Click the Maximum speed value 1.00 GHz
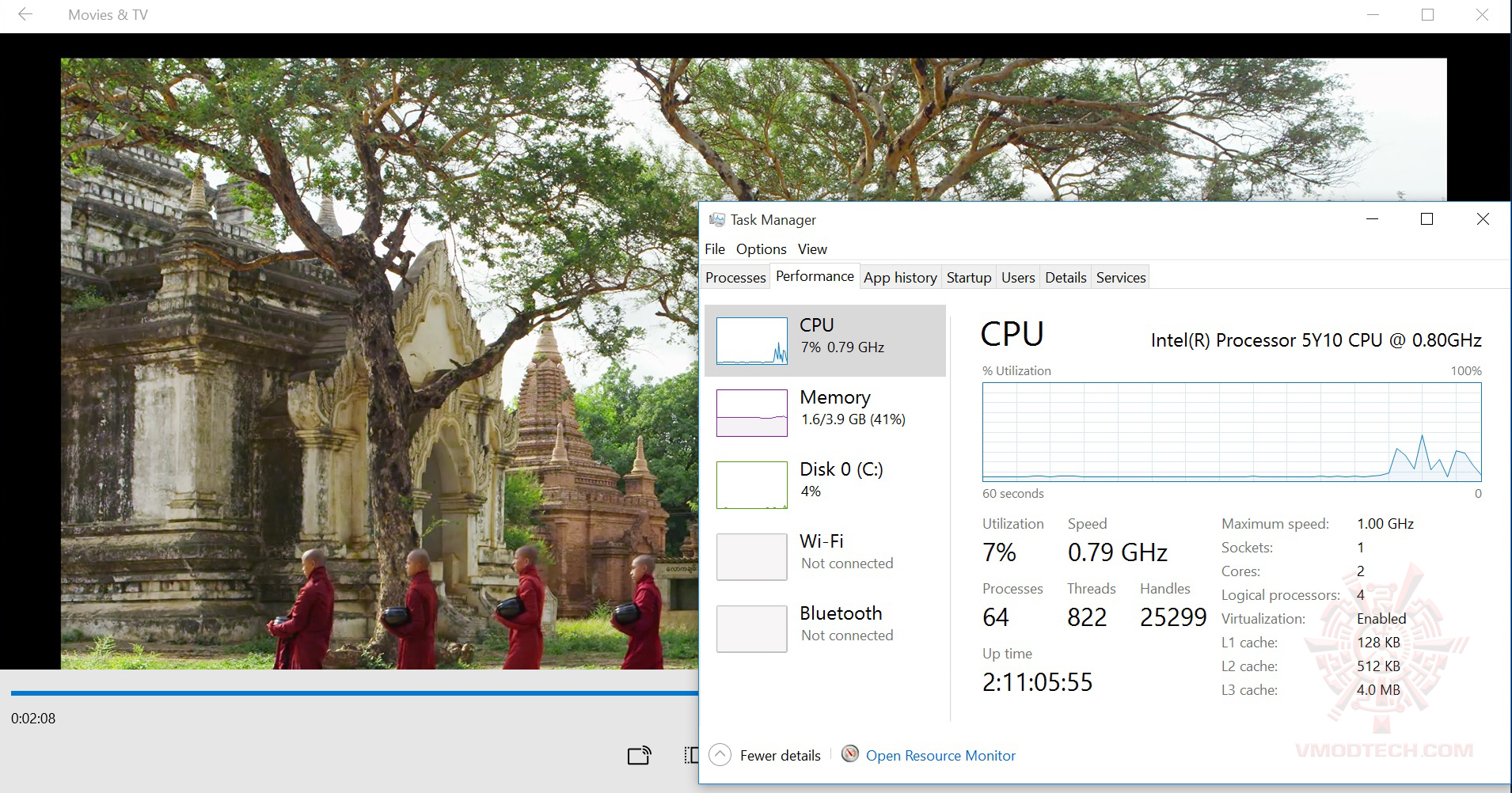 [x=1385, y=524]
